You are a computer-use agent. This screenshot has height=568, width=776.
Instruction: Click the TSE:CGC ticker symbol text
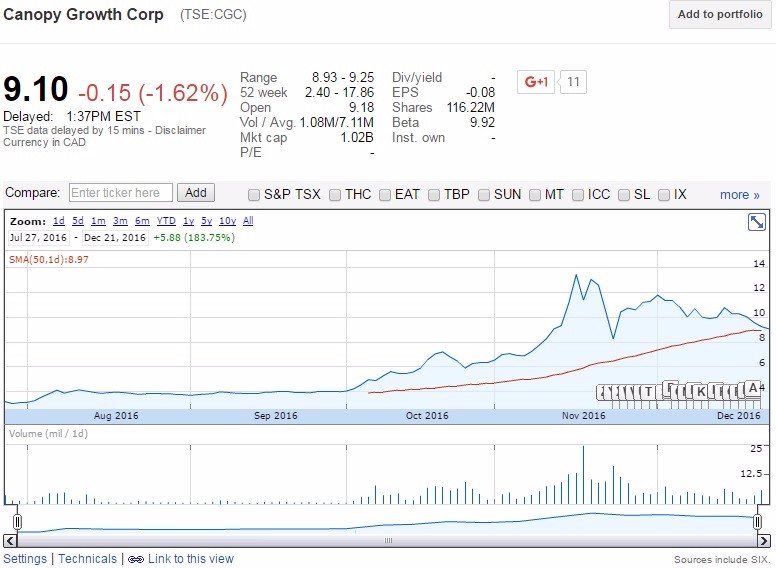pyautogui.click(x=213, y=15)
